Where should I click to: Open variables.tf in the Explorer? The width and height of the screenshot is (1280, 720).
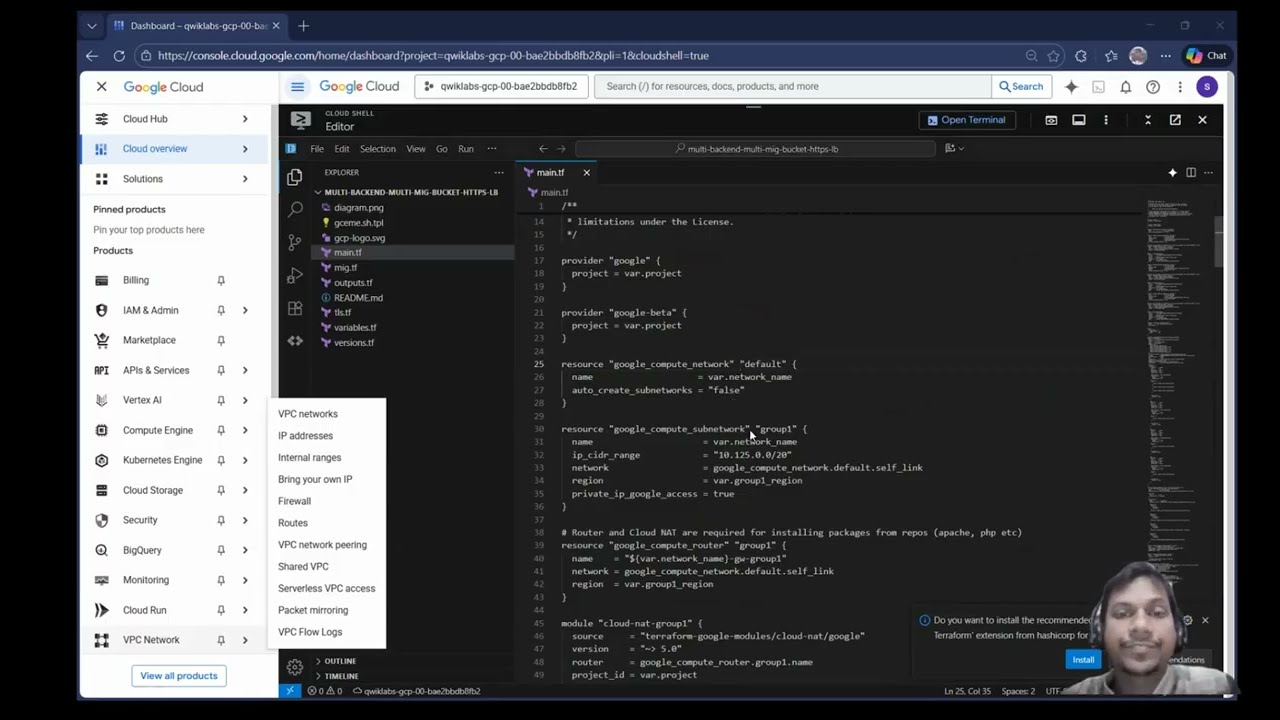coord(355,328)
